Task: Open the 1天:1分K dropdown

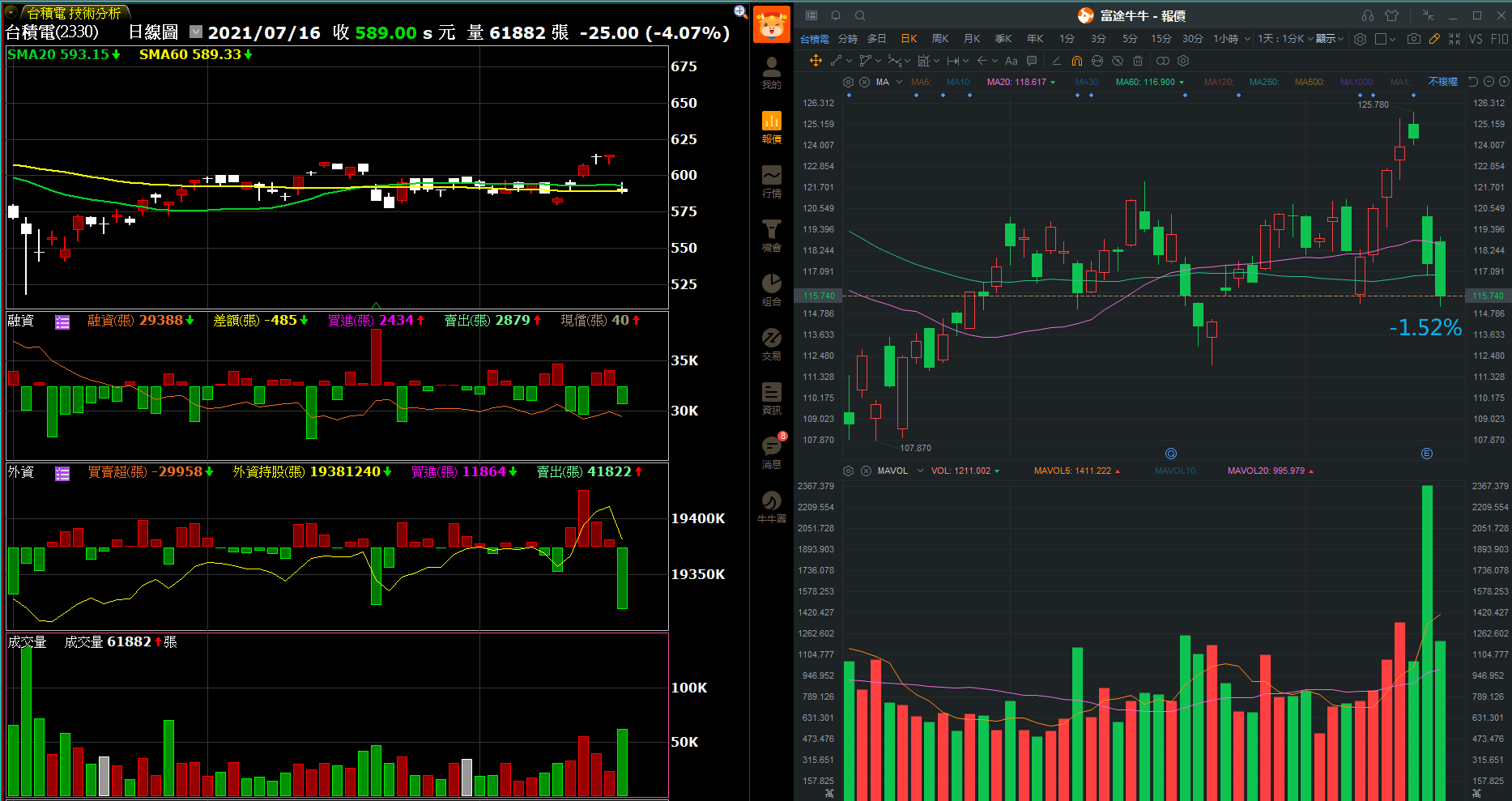Action: (x=1284, y=39)
